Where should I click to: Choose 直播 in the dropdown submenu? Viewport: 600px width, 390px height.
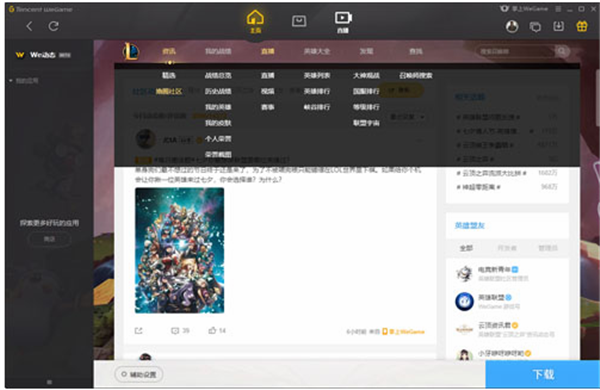pos(267,75)
